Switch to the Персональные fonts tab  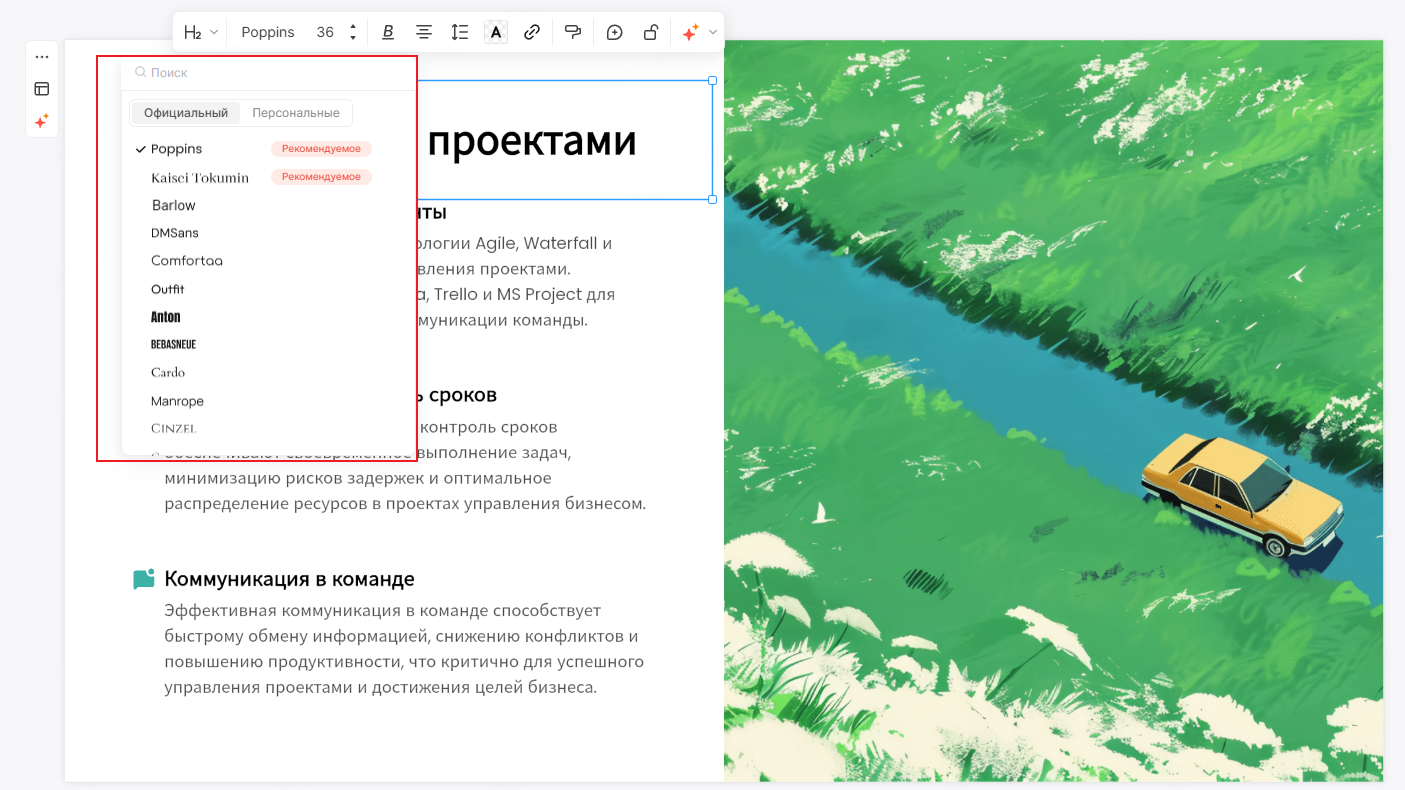click(296, 112)
